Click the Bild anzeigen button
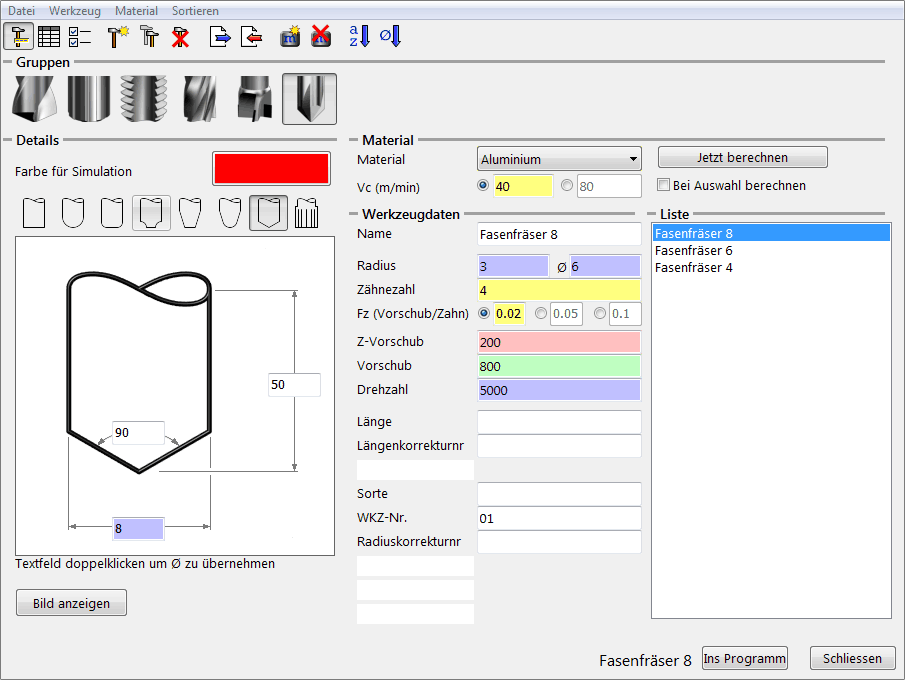This screenshot has height=680, width=905. click(71, 603)
